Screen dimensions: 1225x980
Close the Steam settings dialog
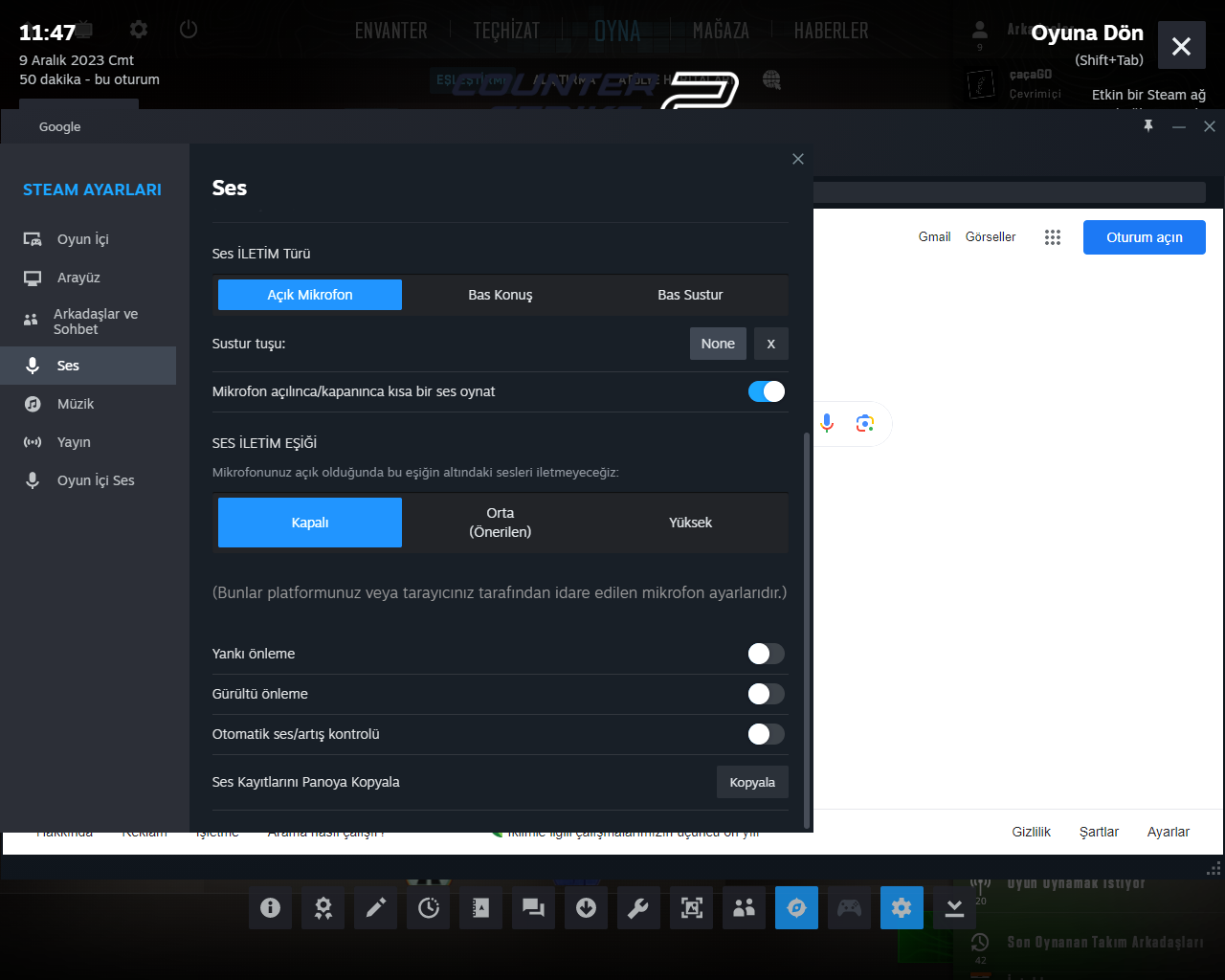[x=798, y=159]
